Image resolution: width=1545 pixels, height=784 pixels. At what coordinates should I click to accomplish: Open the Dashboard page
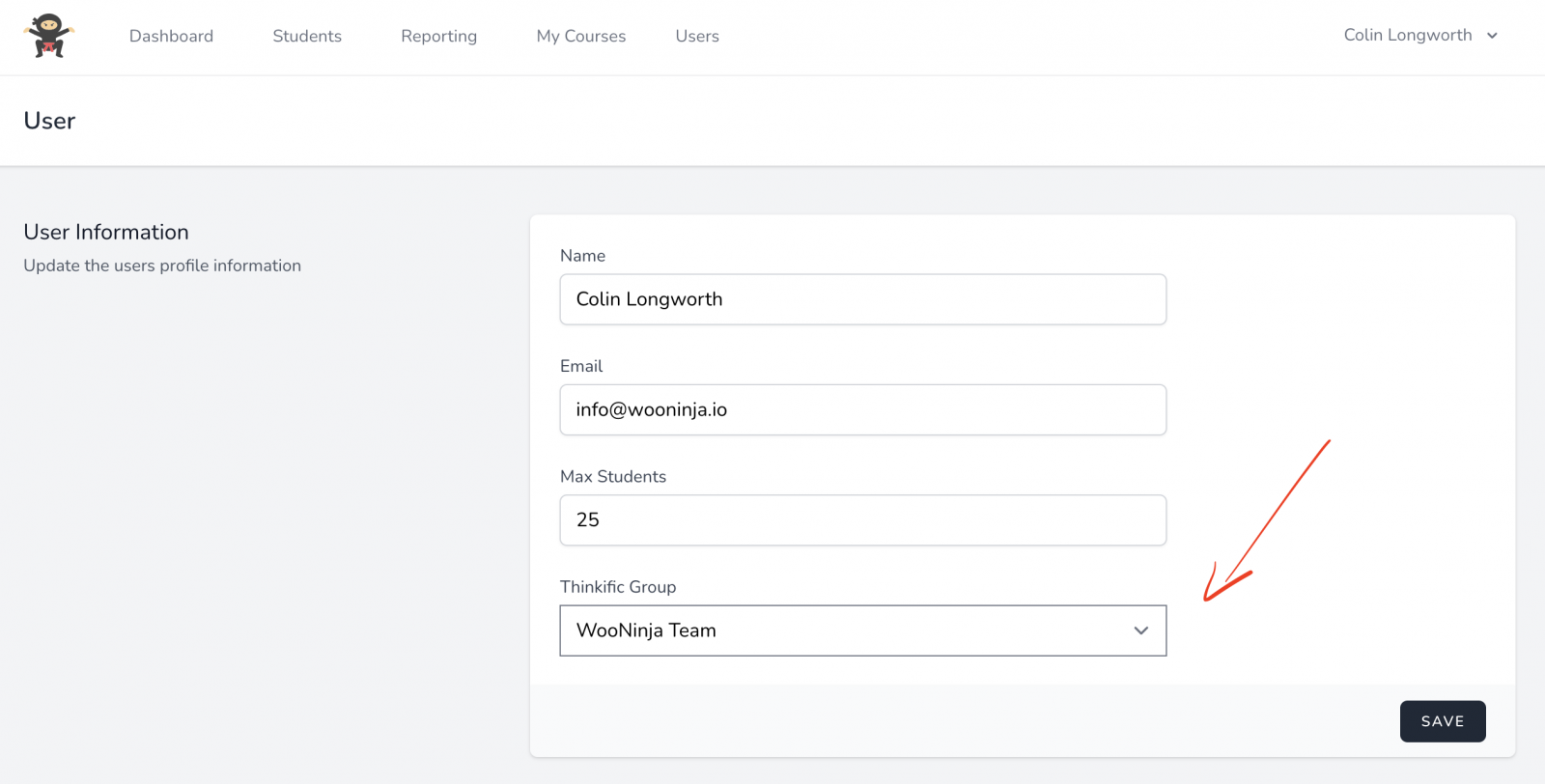click(x=171, y=36)
